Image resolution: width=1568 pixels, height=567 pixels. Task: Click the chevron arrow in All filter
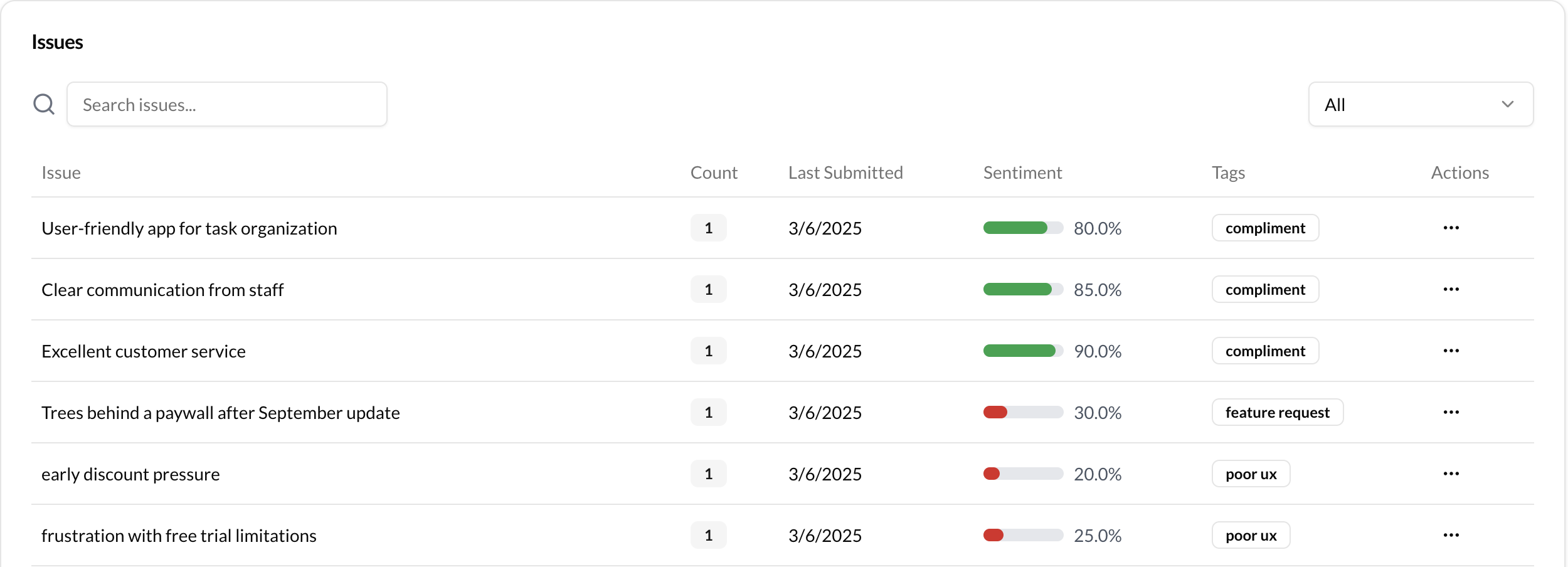pos(1508,104)
